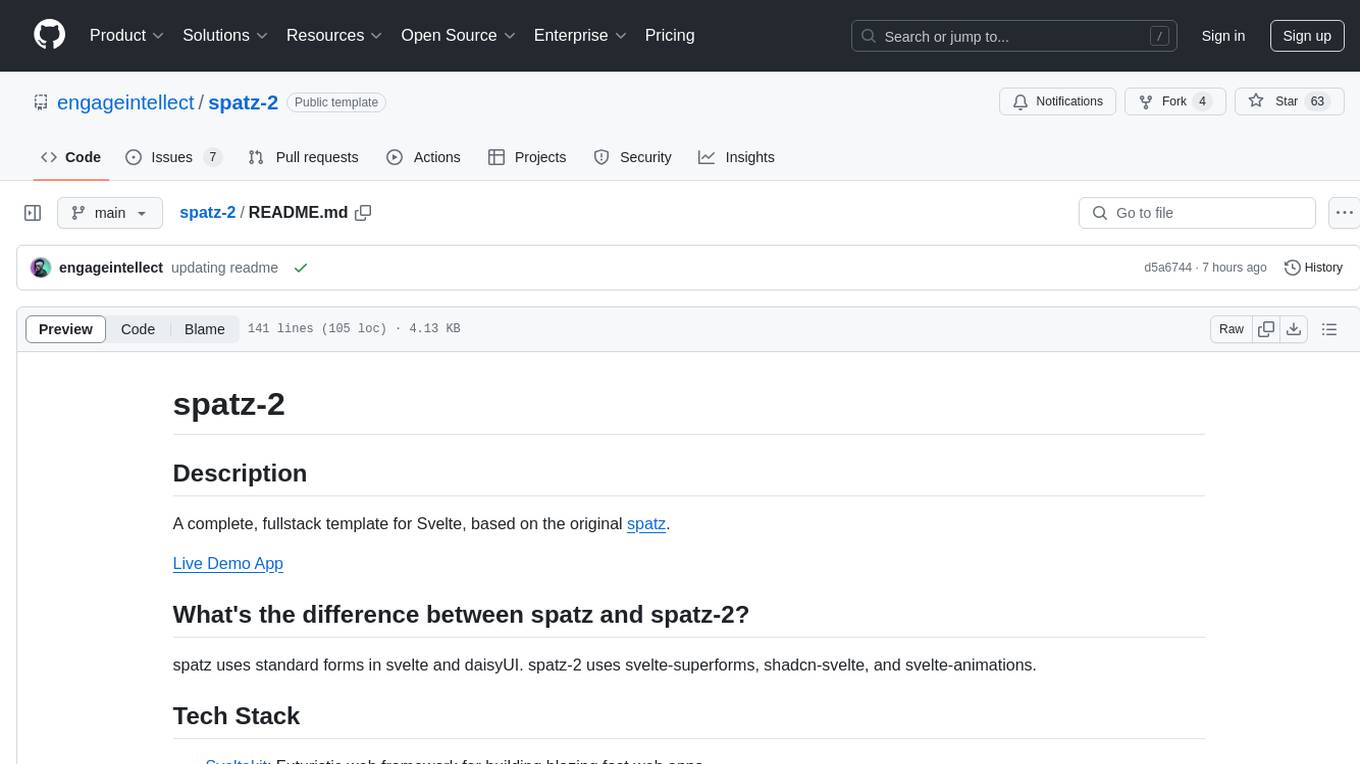
Task: Focus the Go to file field
Action: (1197, 213)
